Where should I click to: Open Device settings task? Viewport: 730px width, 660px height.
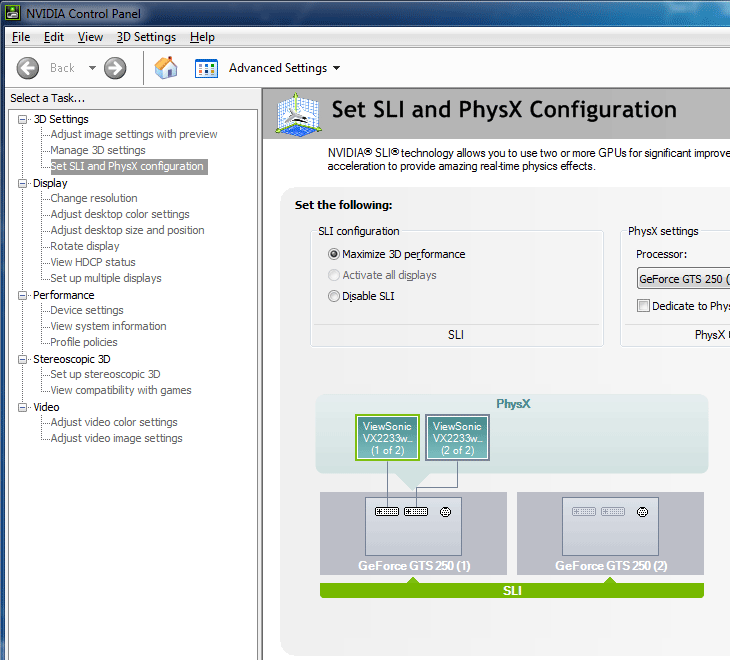point(87,310)
